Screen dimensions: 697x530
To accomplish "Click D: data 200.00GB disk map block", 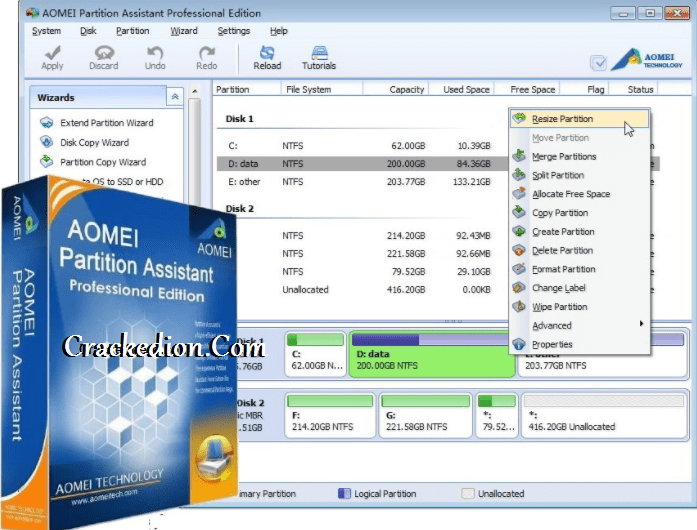I will click(x=431, y=354).
